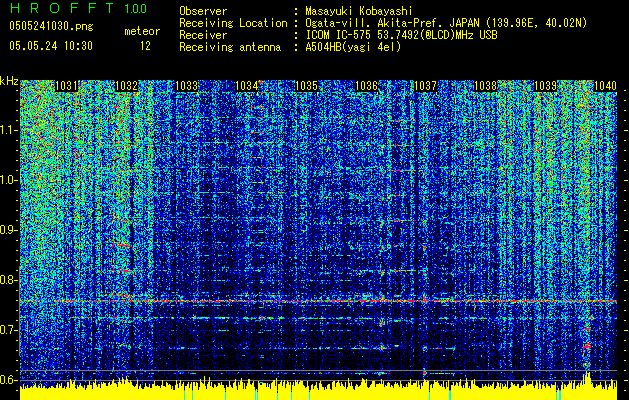Click the 1032 time marker
The height and width of the screenshot is (400, 629).
(x=126, y=86)
